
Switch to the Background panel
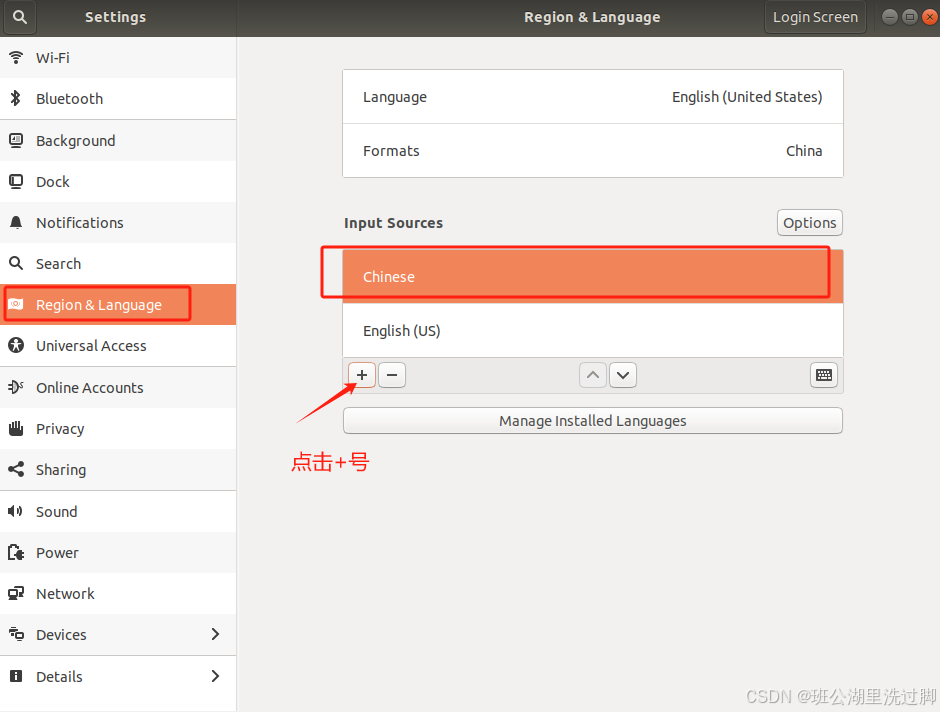(118, 140)
